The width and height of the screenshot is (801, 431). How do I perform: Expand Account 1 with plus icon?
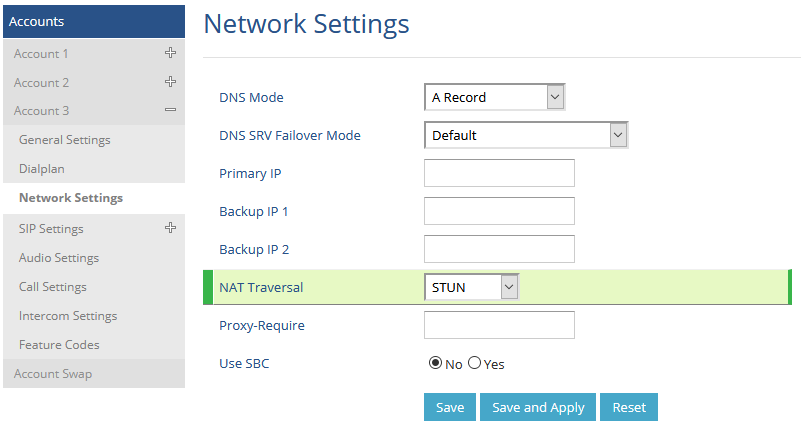(x=171, y=53)
